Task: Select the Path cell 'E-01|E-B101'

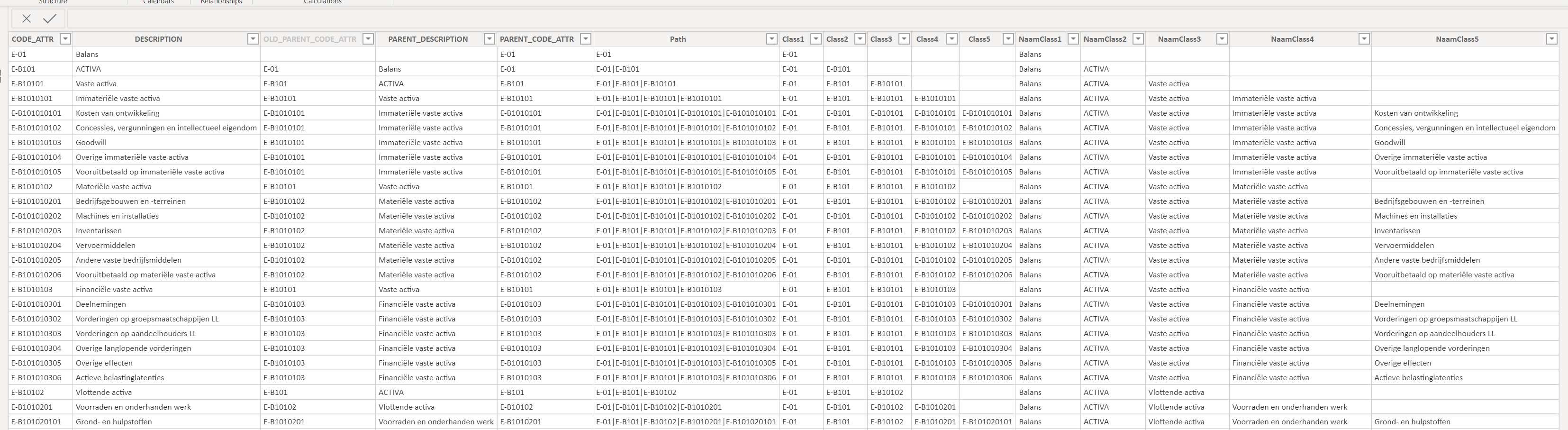Action: [x=686, y=69]
